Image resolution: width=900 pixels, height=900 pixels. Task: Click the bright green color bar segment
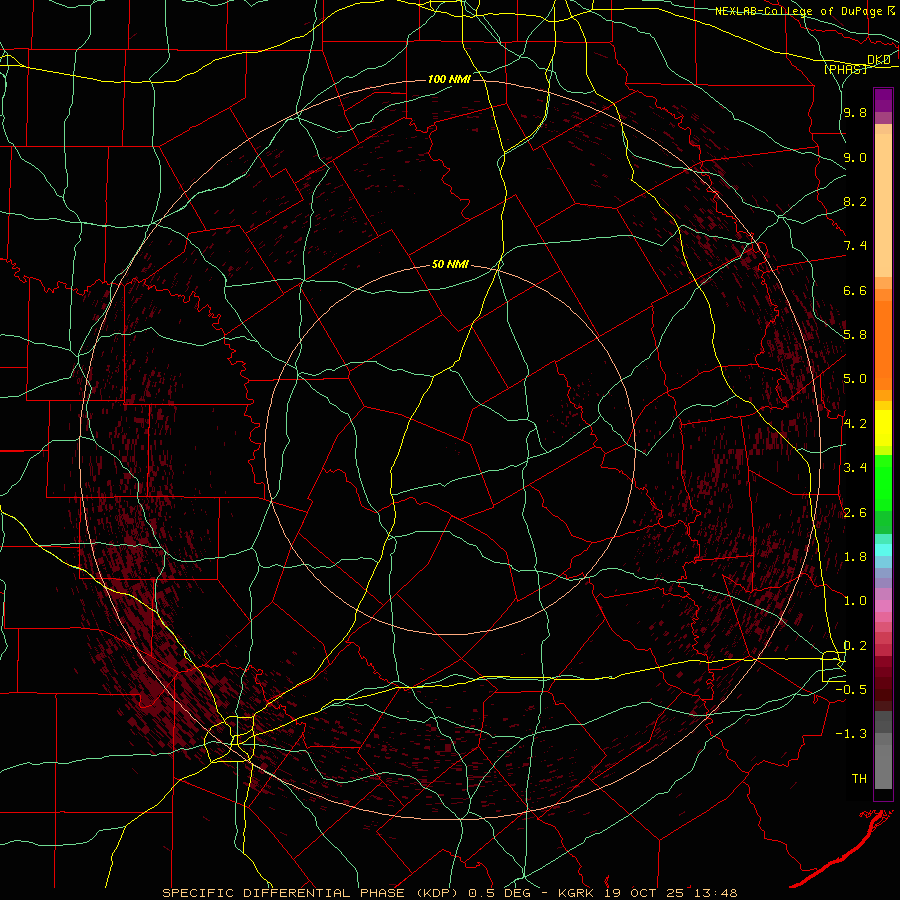click(x=883, y=483)
